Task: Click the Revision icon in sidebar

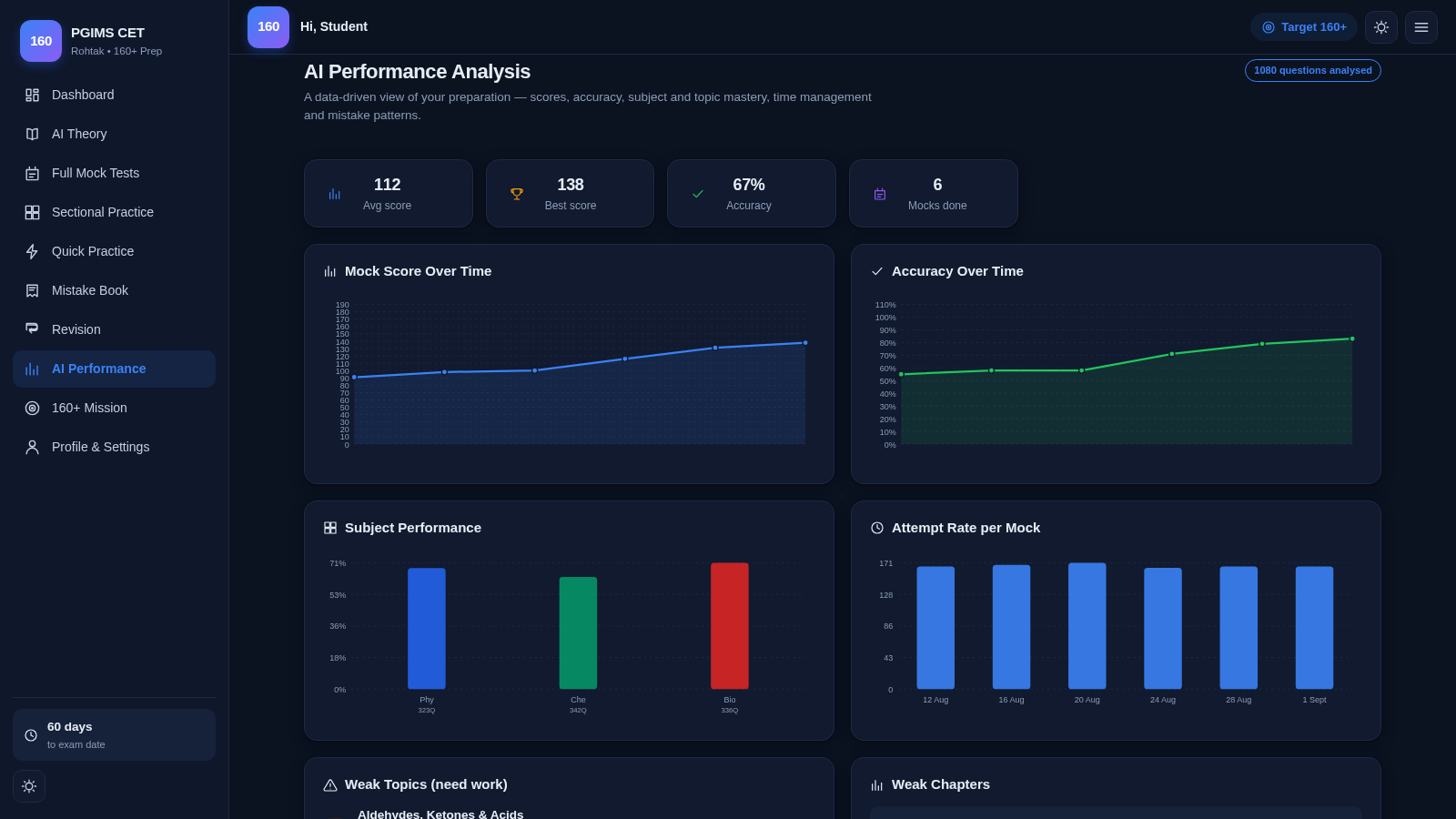Action: click(x=32, y=329)
